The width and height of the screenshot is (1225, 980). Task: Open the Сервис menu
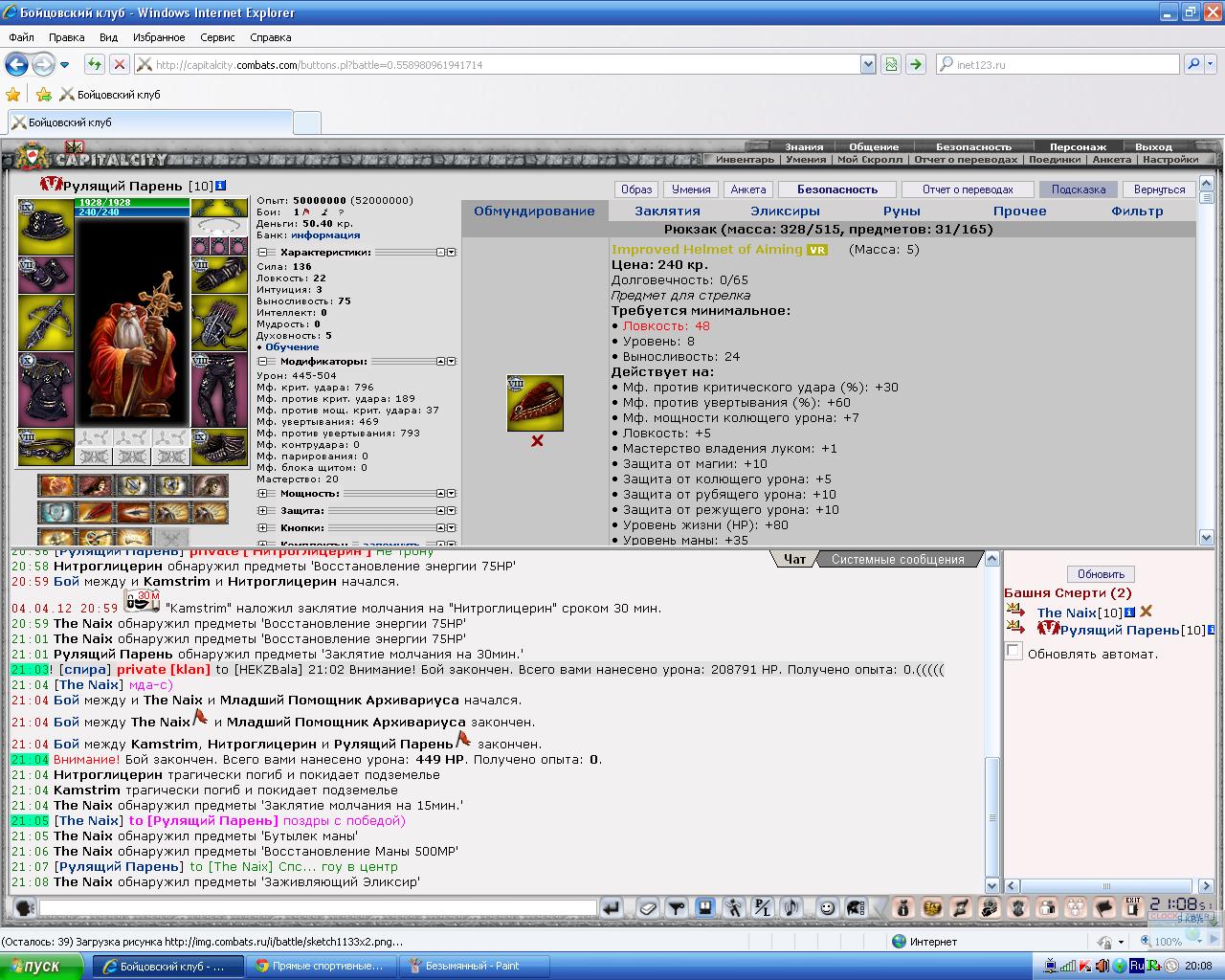click(x=217, y=37)
